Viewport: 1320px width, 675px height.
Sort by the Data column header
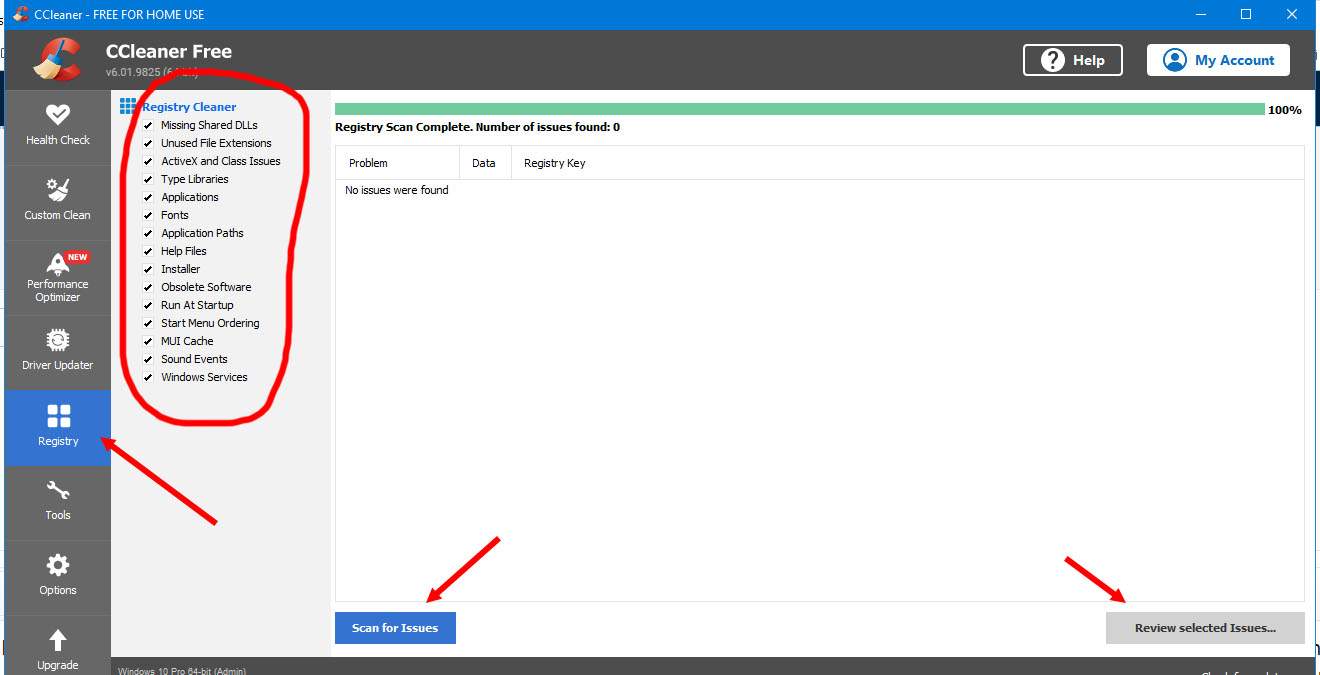(x=485, y=163)
